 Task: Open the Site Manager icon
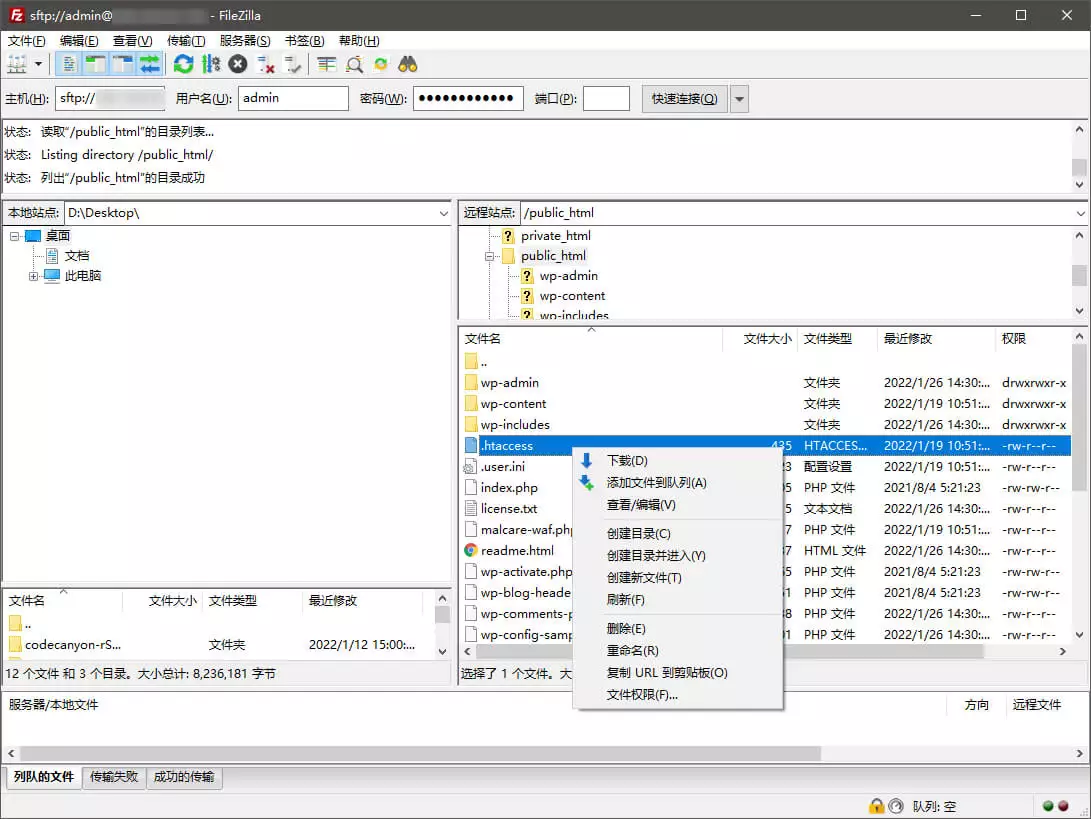pos(17,64)
